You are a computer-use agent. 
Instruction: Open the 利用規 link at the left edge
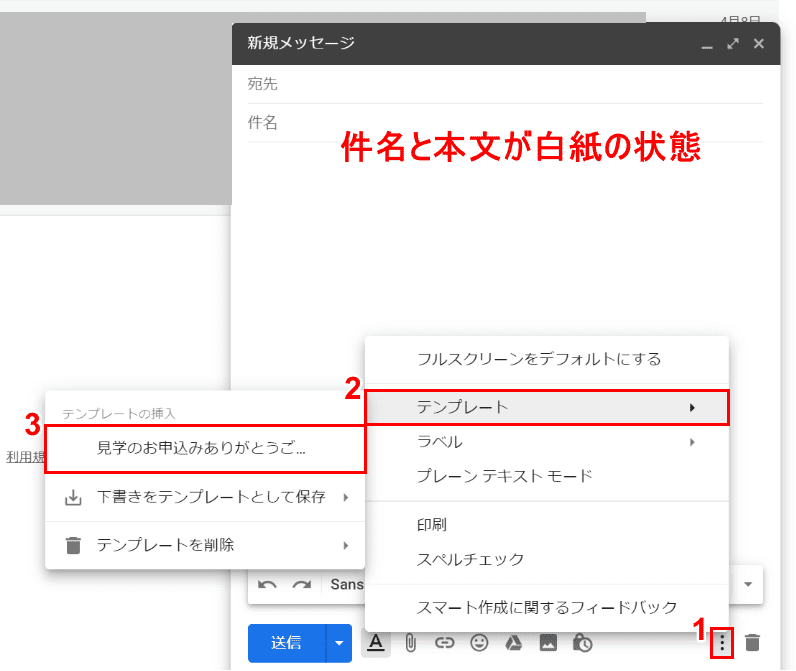click(25, 457)
